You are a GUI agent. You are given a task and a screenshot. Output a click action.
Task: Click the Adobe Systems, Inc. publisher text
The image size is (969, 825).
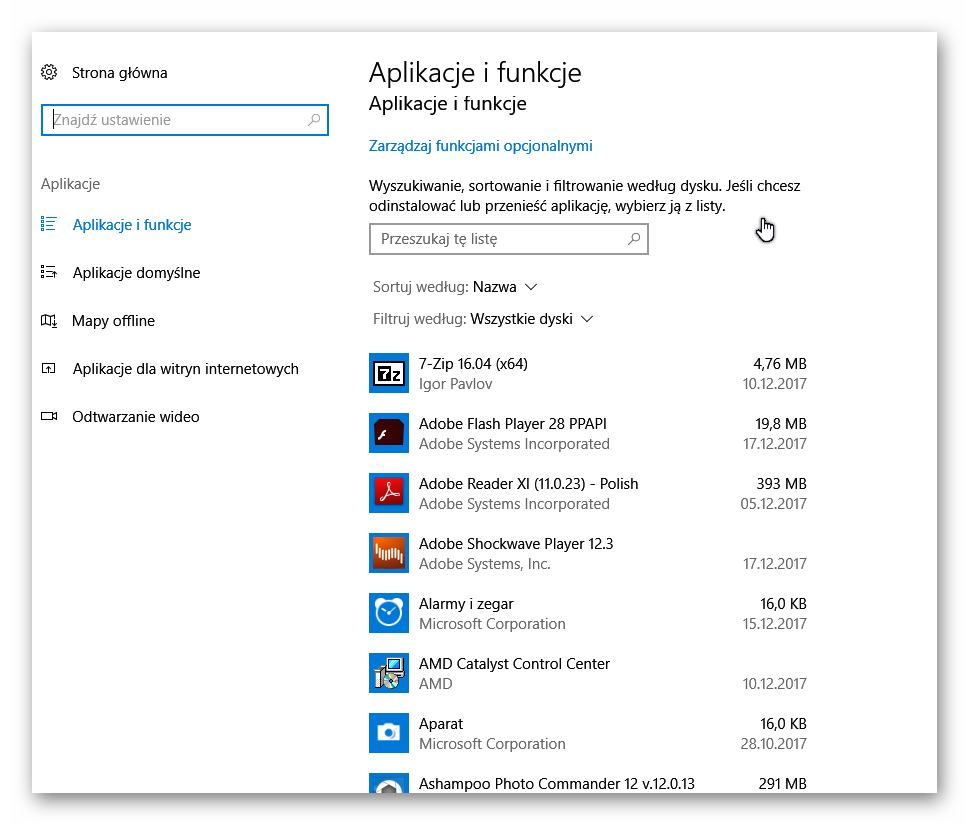pyautogui.click(x=484, y=564)
